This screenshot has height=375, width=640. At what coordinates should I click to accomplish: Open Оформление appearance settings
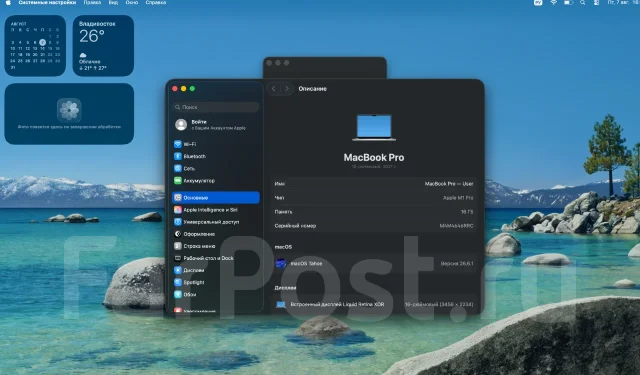(216, 234)
